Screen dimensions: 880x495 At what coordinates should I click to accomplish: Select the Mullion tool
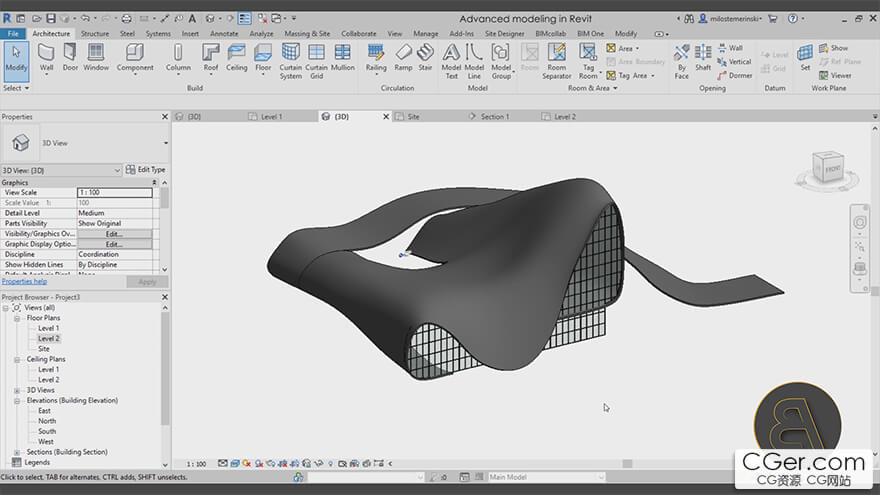click(342, 58)
